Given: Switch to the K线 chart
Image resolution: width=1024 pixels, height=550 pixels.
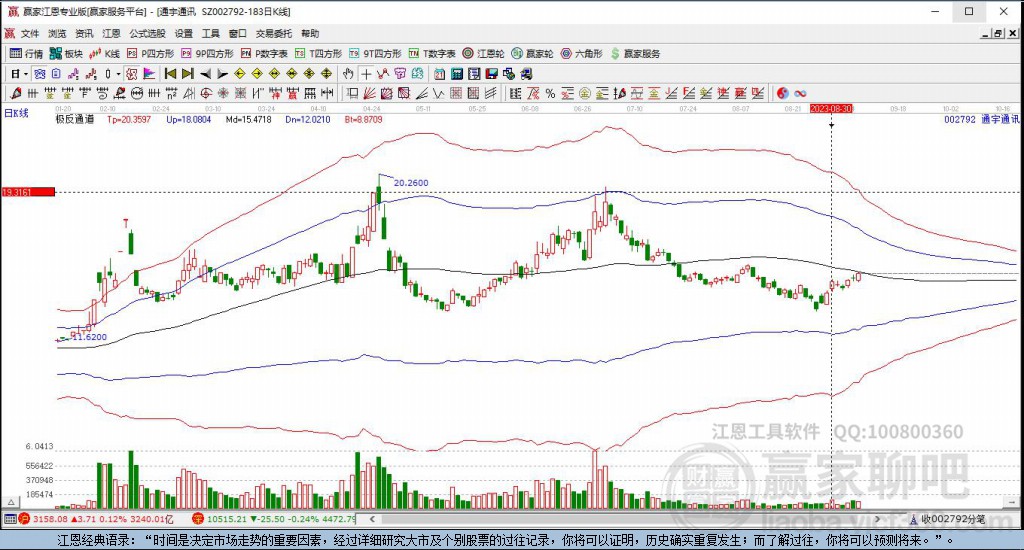Looking at the screenshot, I should 104,54.
